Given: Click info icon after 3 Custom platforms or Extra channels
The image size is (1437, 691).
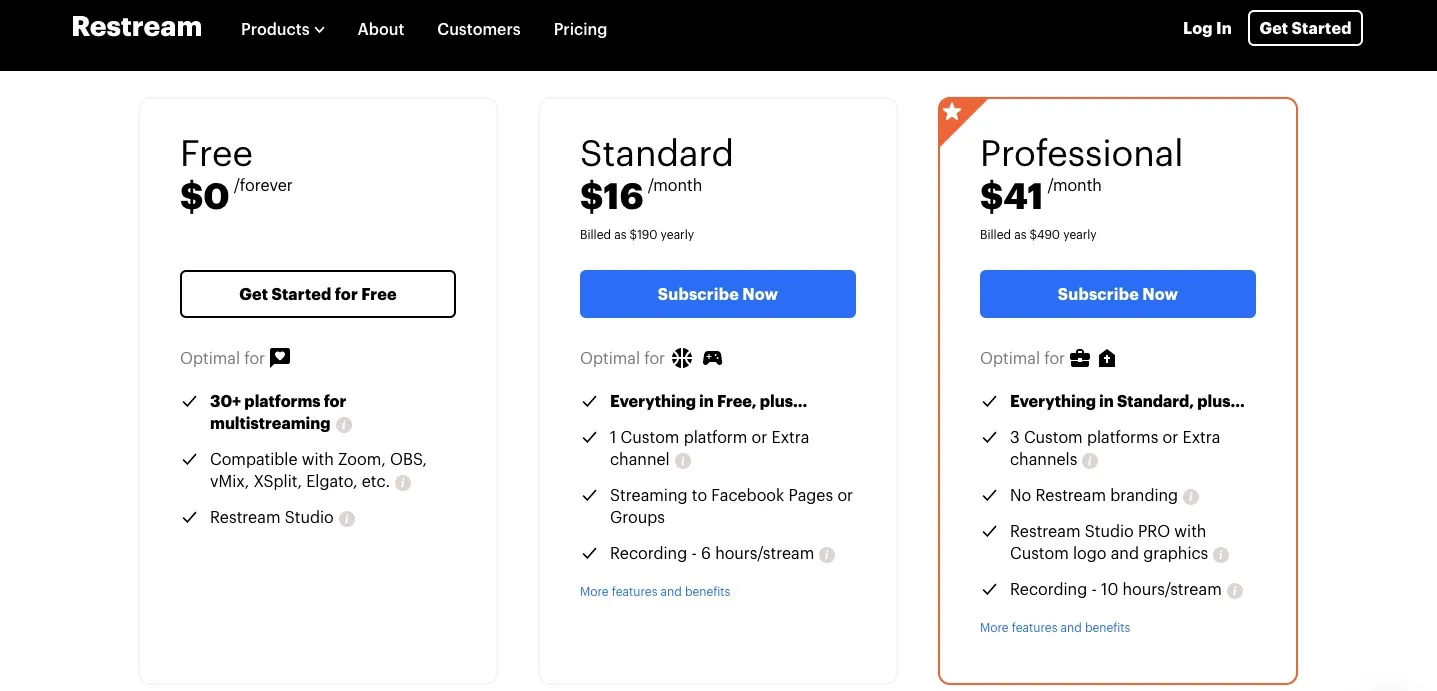Looking at the screenshot, I should (1090, 461).
